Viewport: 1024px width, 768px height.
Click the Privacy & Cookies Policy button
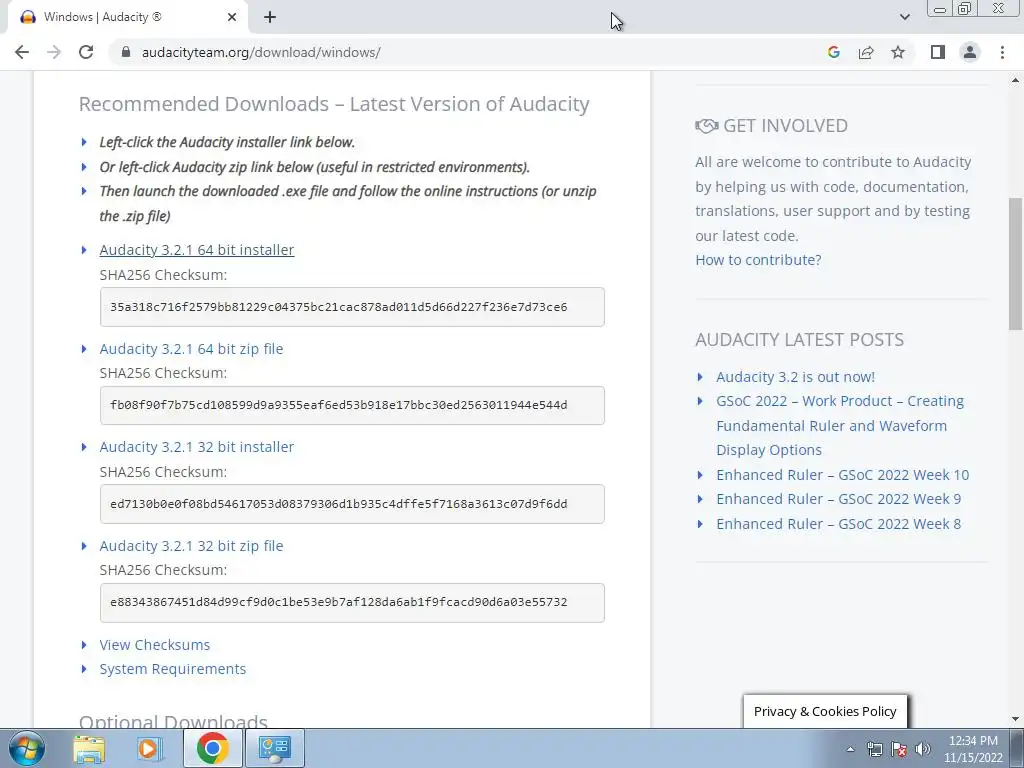825,711
